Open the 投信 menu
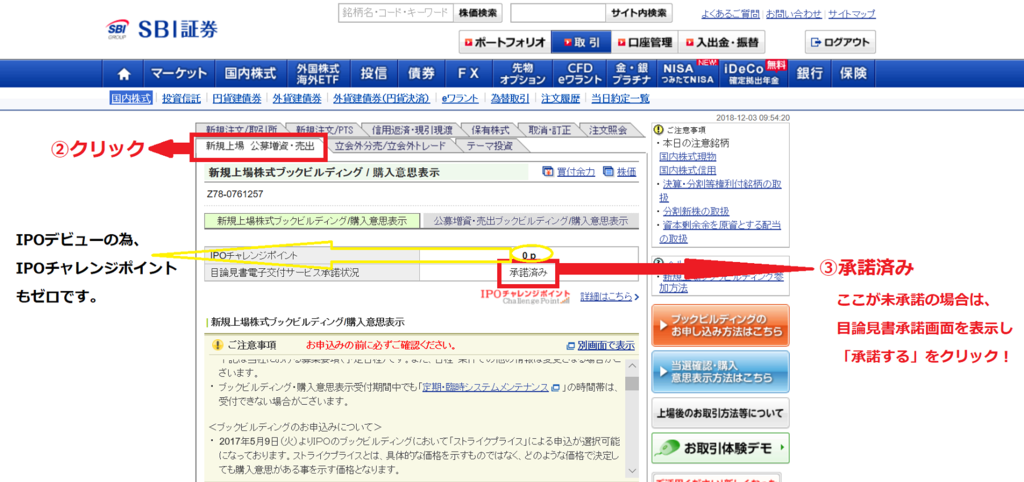Viewport: 1024px width, 482px height. click(374, 74)
